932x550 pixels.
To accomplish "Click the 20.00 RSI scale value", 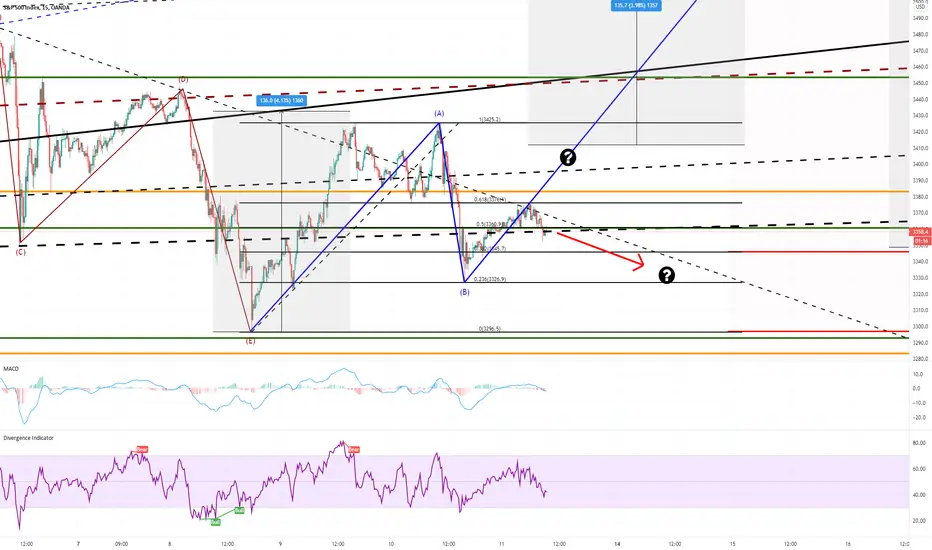I will [919, 521].
